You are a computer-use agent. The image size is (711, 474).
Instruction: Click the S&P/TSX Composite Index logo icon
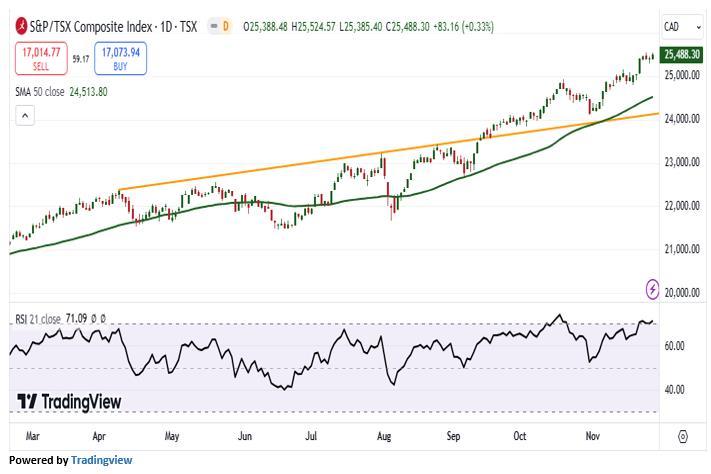(22, 25)
